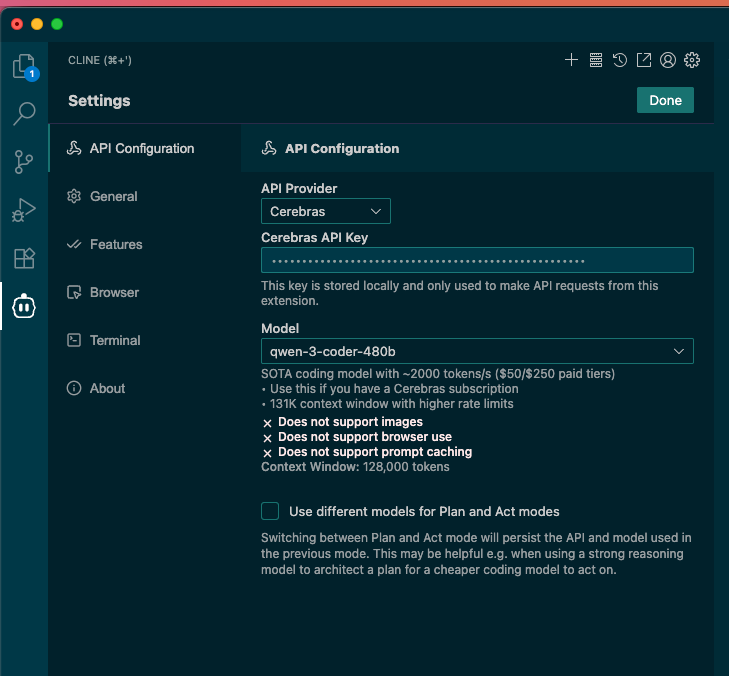
Task: Open Cline task history clock icon
Action: pyautogui.click(x=620, y=60)
